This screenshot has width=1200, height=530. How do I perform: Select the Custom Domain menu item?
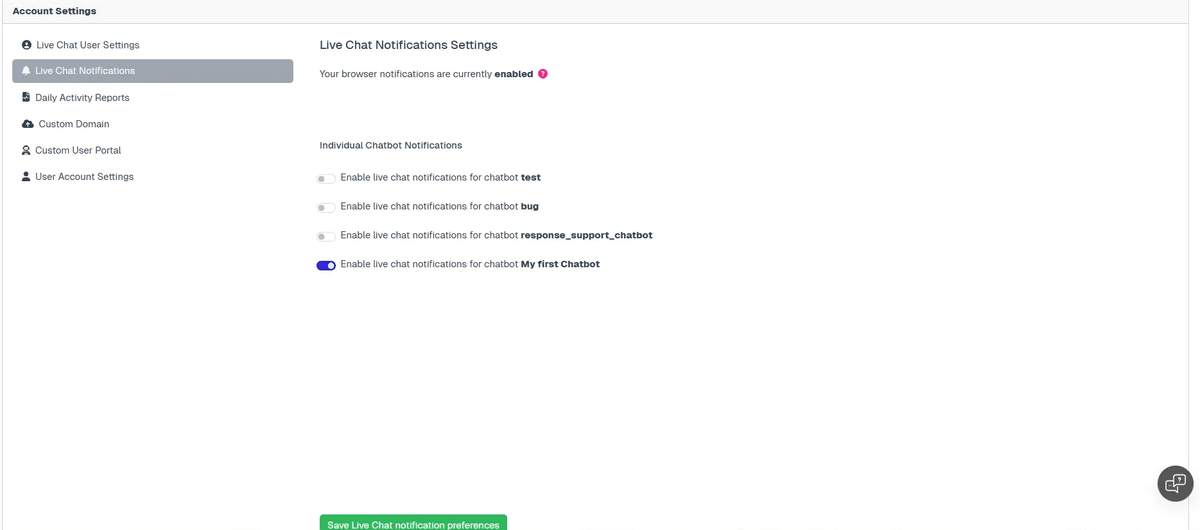pos(74,124)
